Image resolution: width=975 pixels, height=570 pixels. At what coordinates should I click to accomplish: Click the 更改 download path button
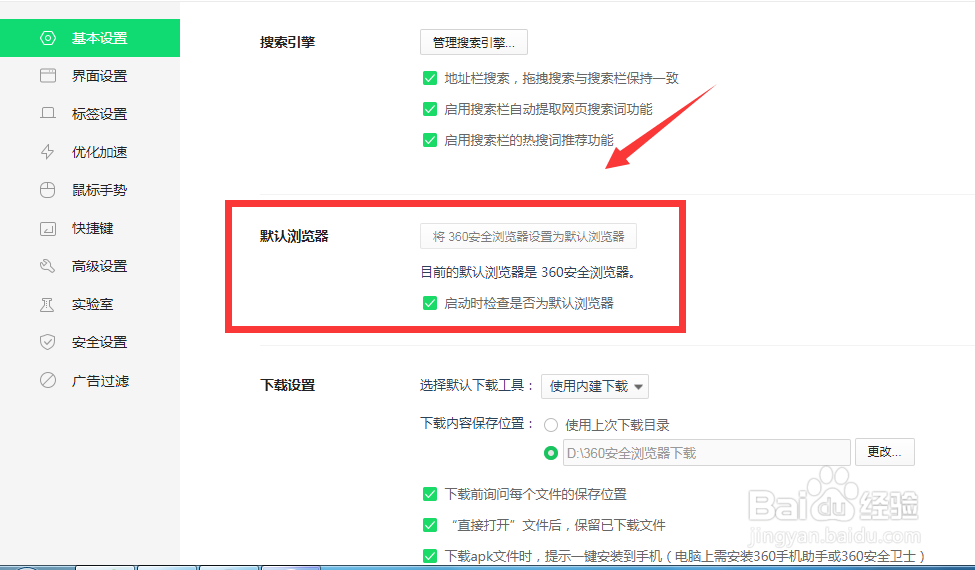[x=885, y=452]
